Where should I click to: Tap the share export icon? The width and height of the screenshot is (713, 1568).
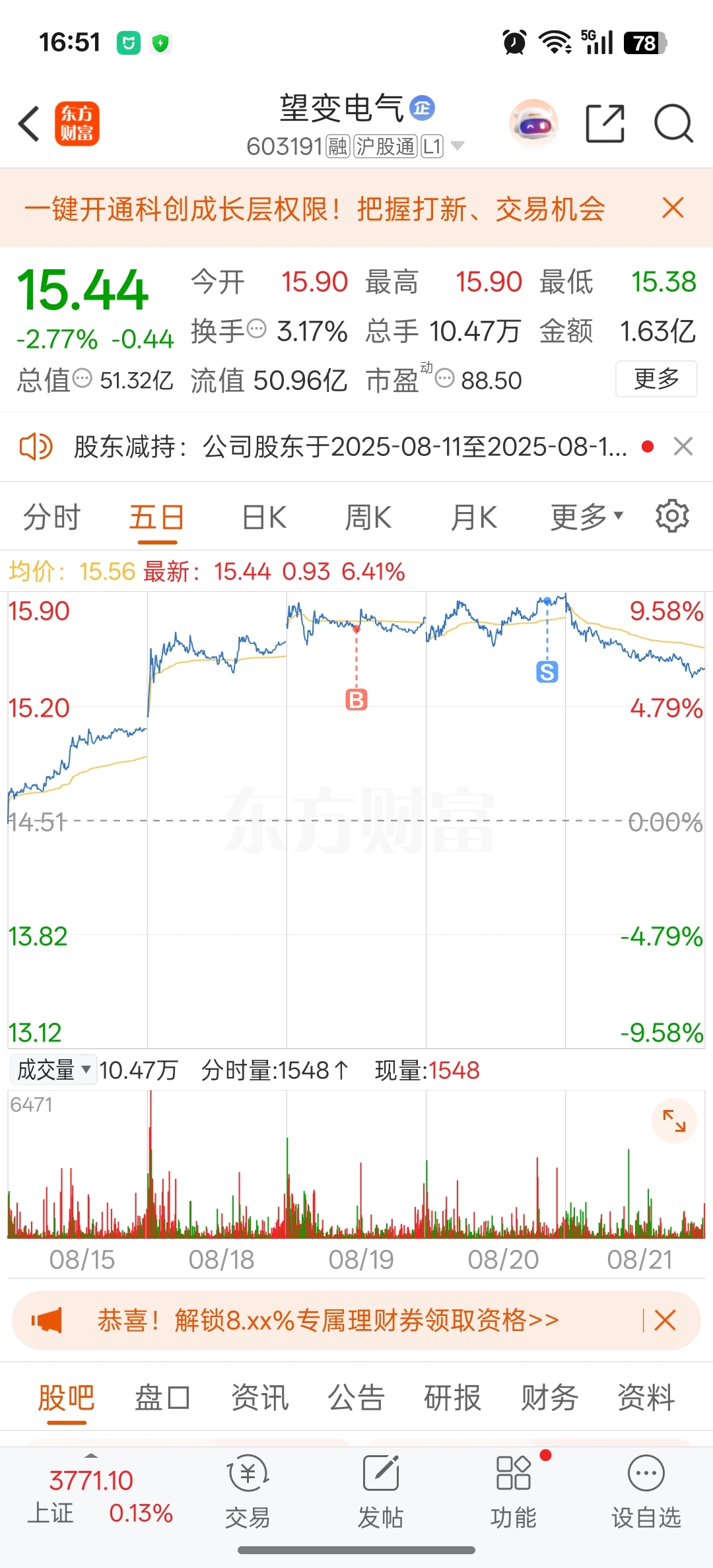tap(605, 123)
